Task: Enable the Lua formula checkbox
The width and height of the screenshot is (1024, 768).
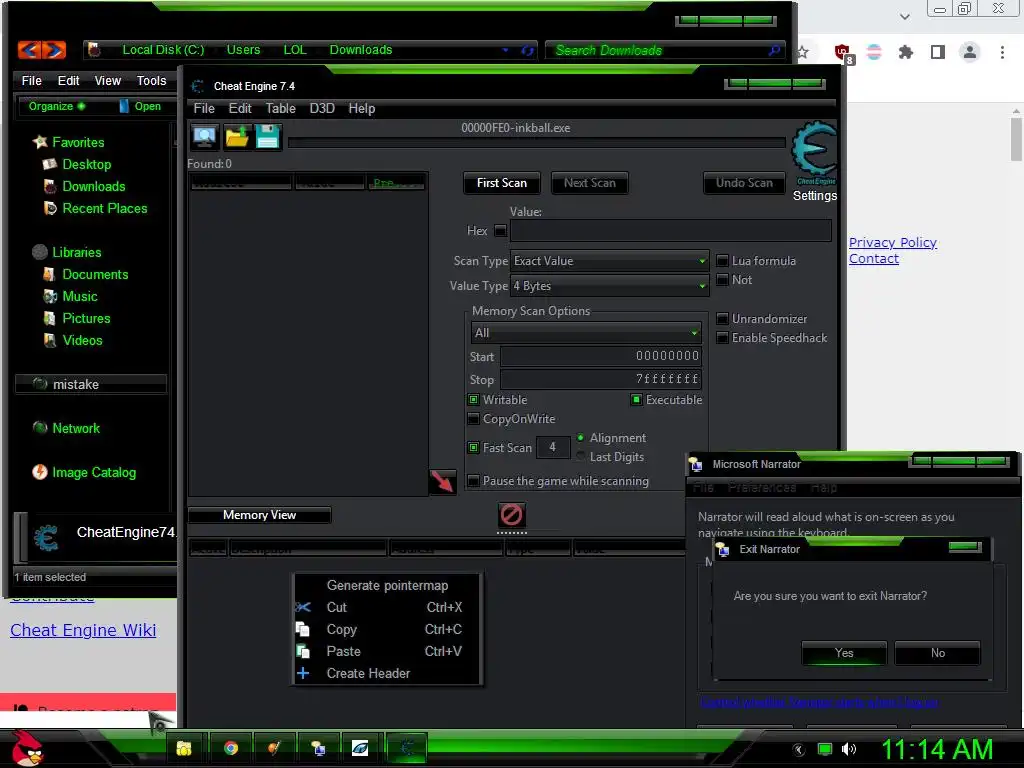Action: pos(722,261)
